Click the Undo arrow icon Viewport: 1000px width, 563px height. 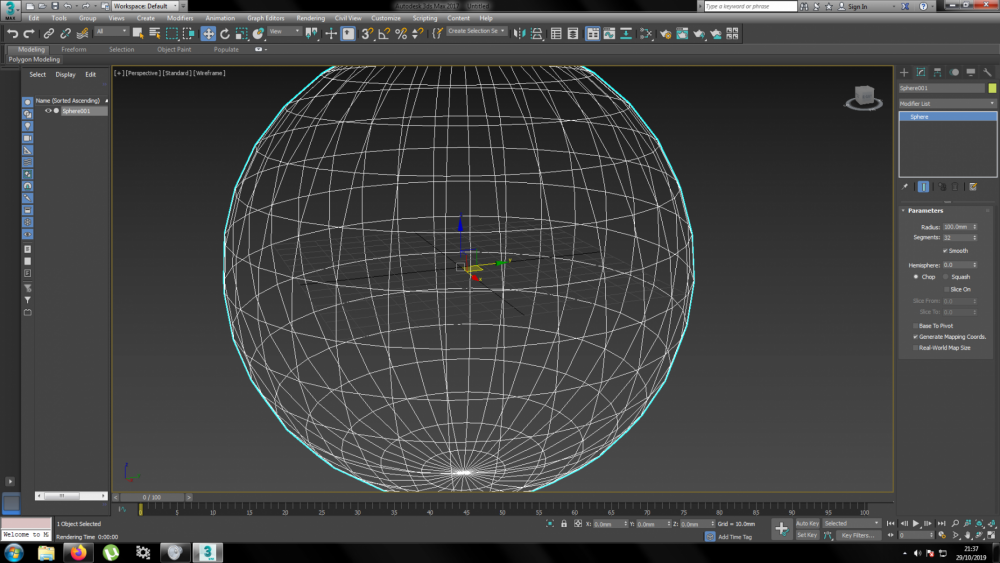coord(12,33)
